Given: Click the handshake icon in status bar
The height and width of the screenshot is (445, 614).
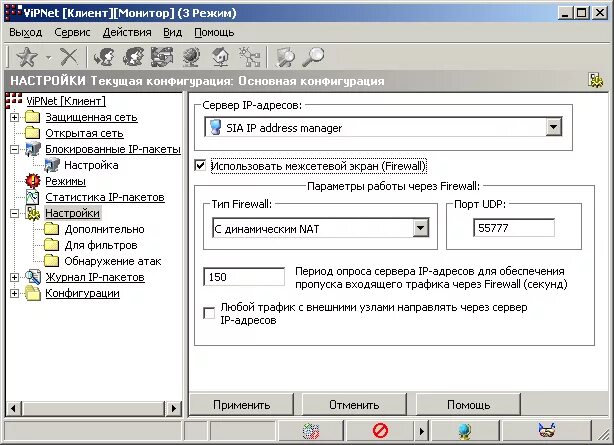Looking at the screenshot, I should tap(547, 431).
